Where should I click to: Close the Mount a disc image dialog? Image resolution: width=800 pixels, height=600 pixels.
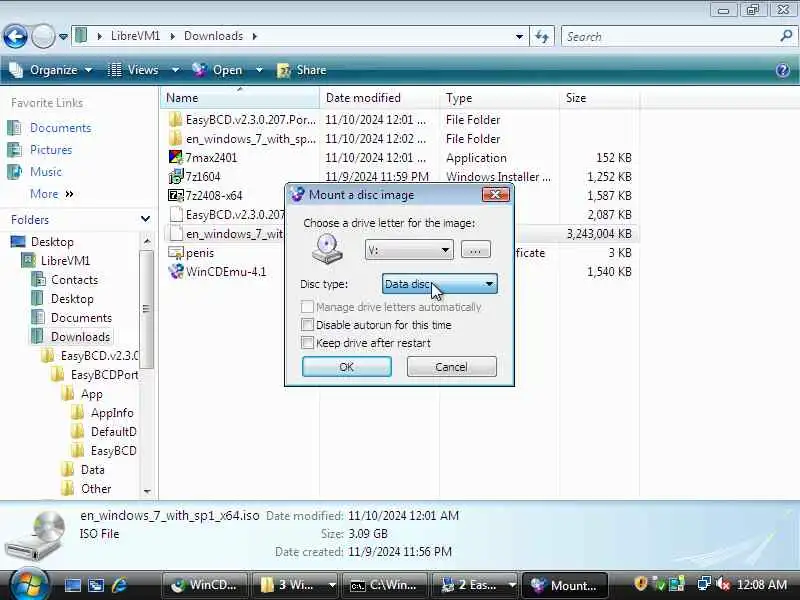point(495,194)
